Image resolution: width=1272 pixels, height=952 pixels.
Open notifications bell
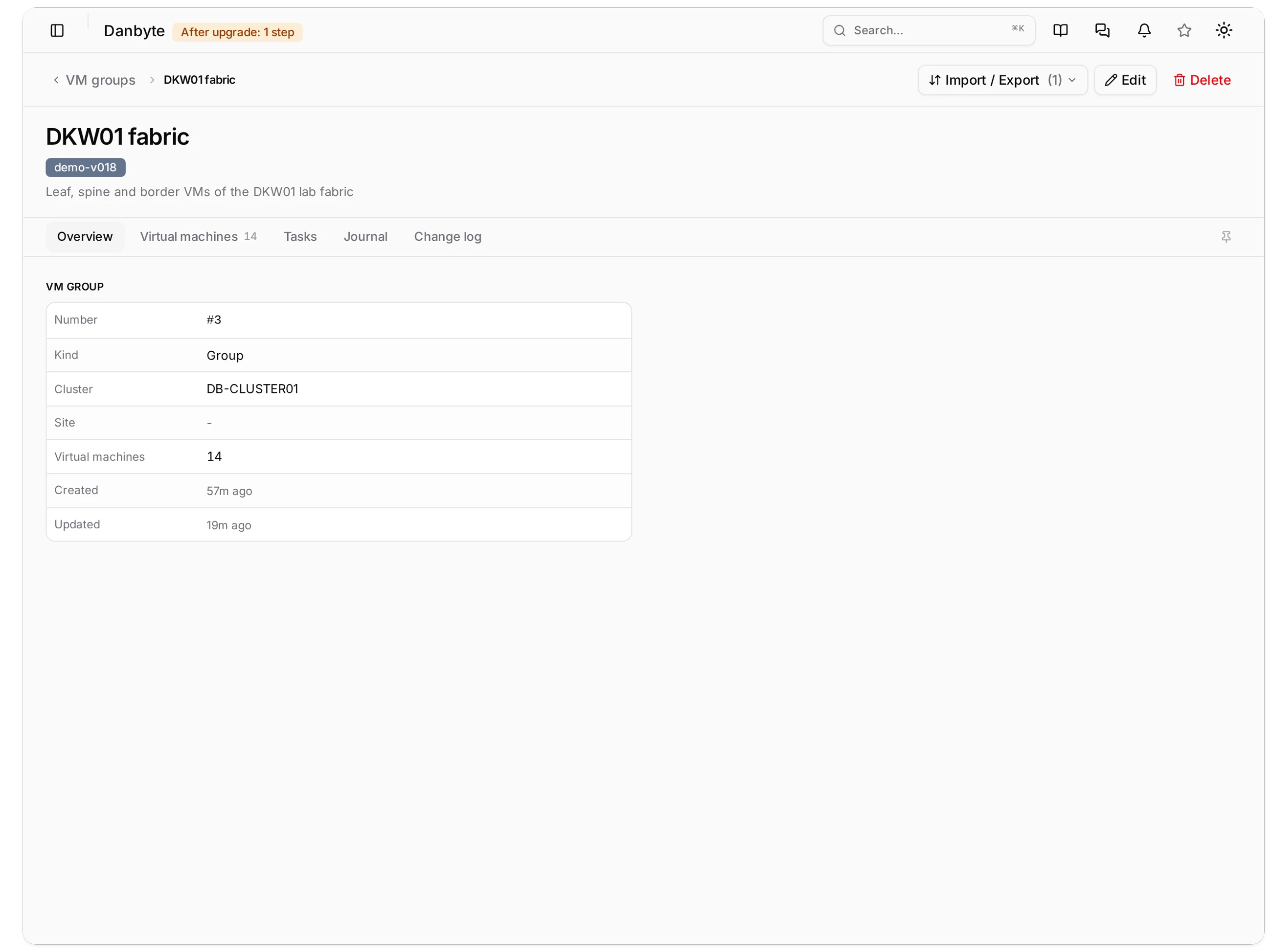[1144, 30]
